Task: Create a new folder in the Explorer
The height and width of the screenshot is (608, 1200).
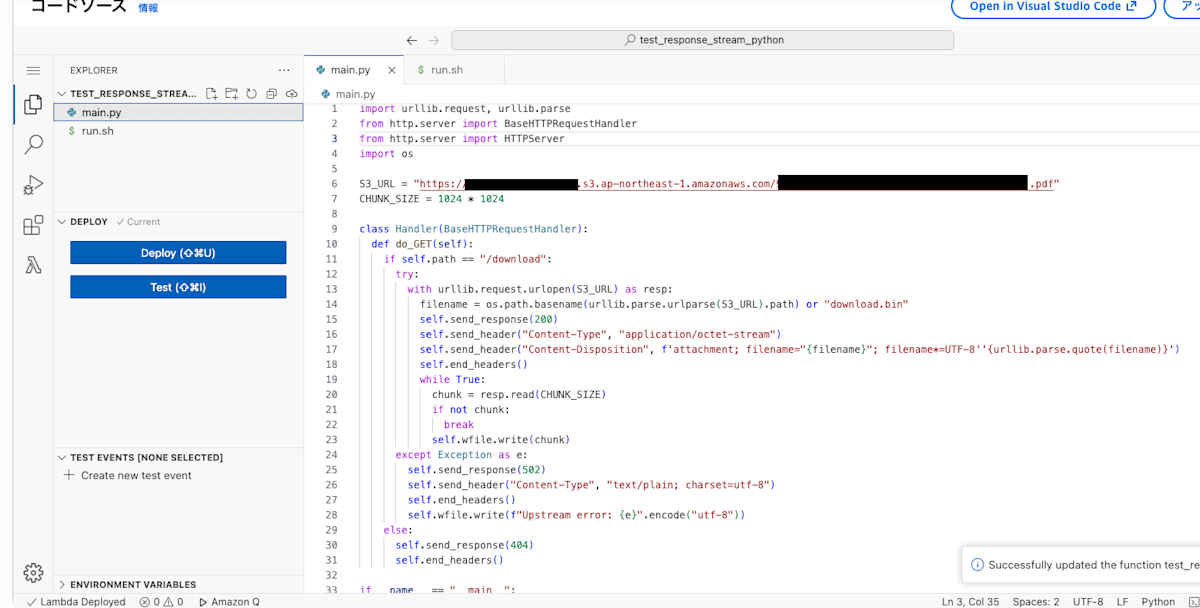Action: [231, 92]
